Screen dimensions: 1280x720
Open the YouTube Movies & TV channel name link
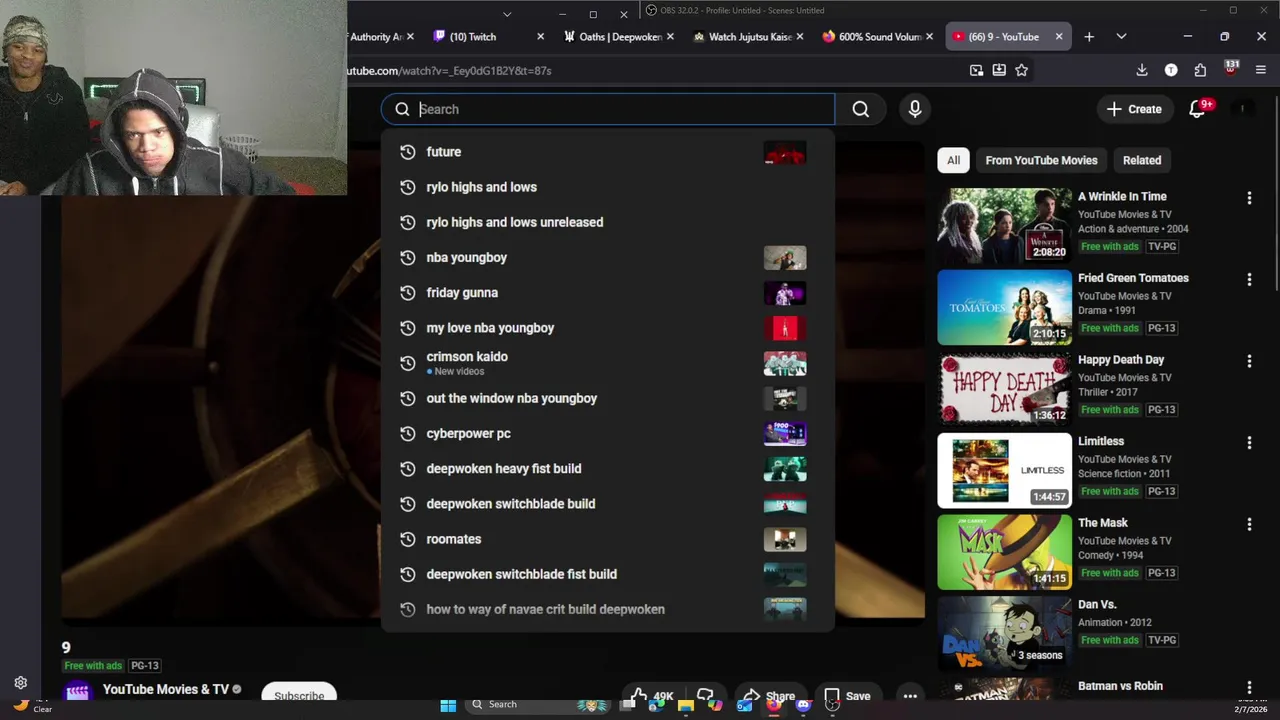[166, 689]
